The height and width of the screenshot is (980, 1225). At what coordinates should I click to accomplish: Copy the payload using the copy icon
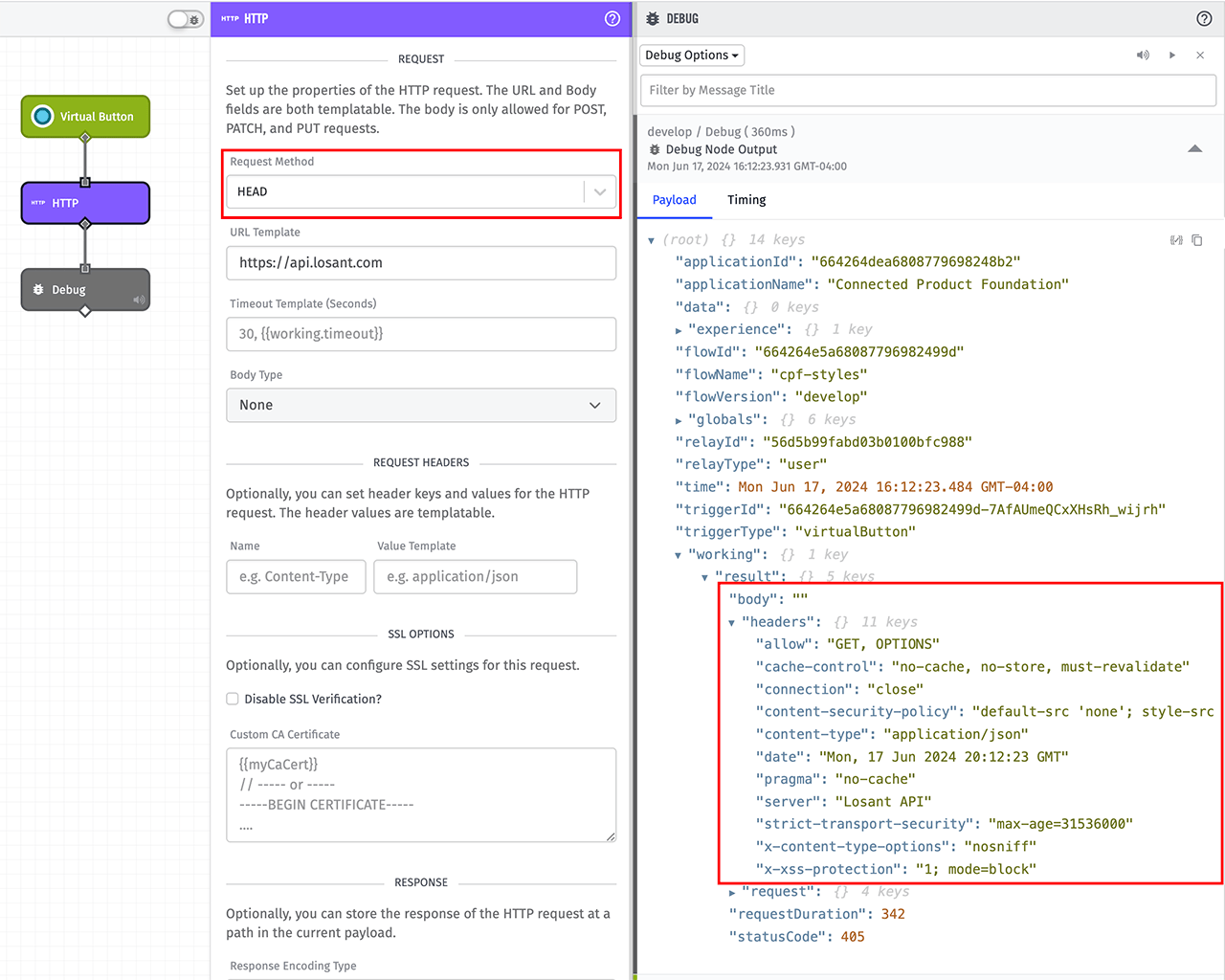pyautogui.click(x=1197, y=239)
